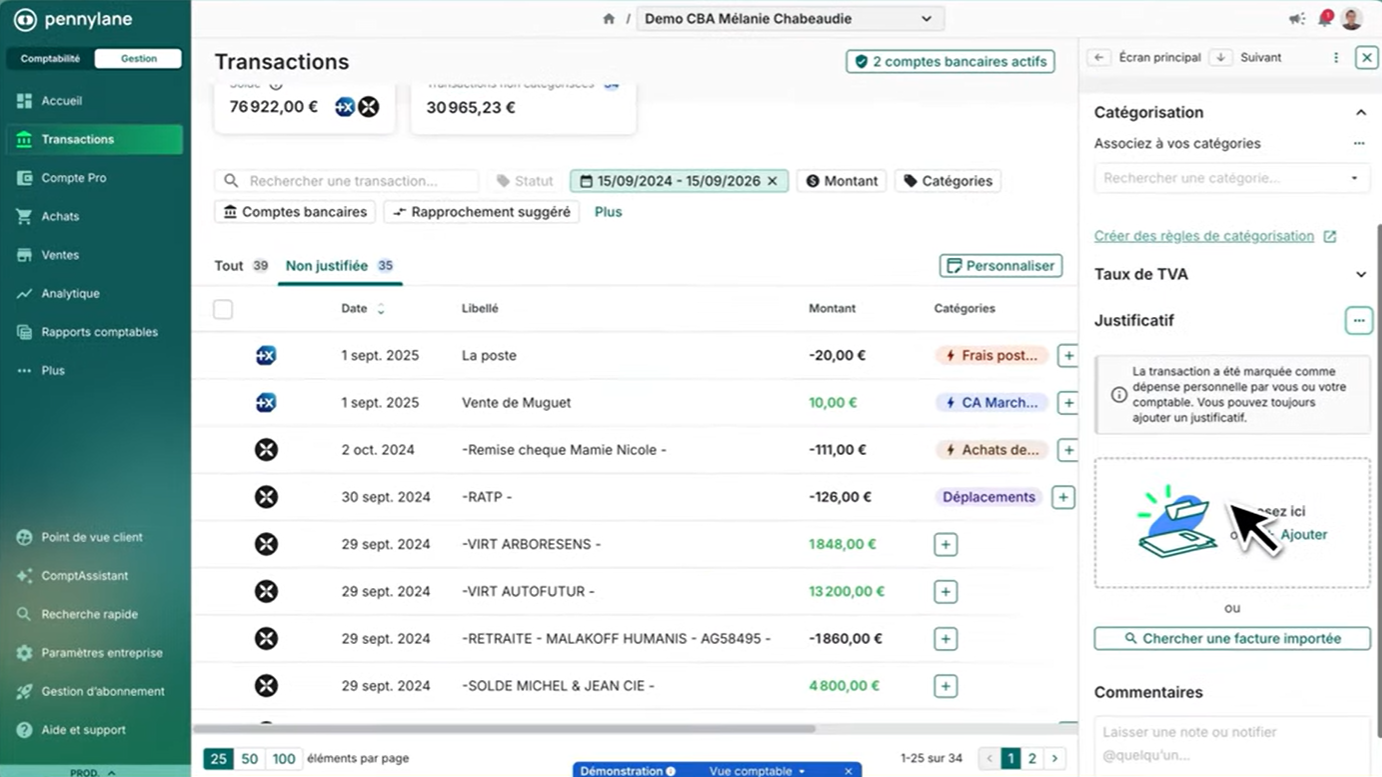Remove the date range filter
Screen dimensions: 1382x777
(772, 181)
